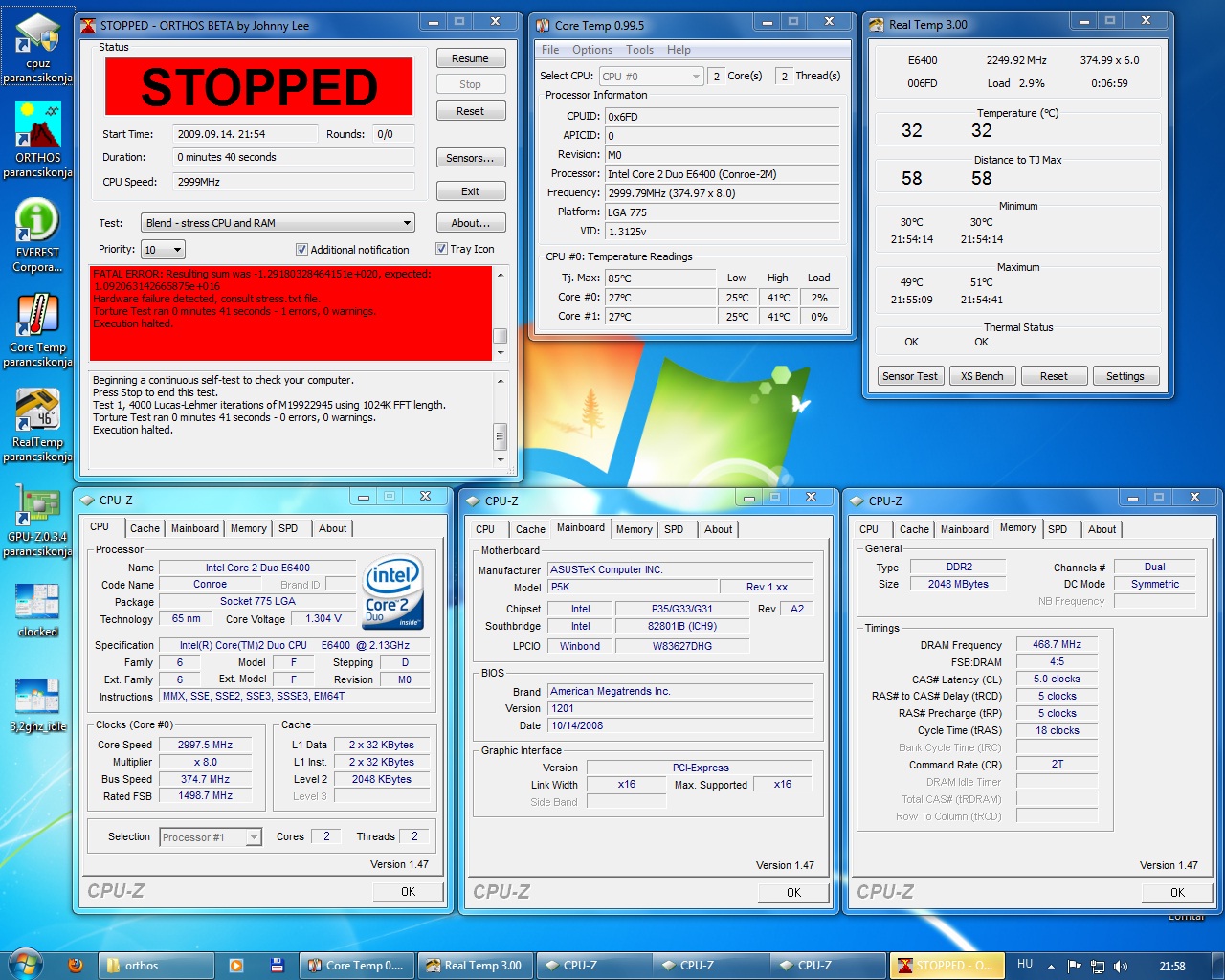The image size is (1225, 980).
Task: Toggle Additional notification checkbox
Action: coord(301,250)
